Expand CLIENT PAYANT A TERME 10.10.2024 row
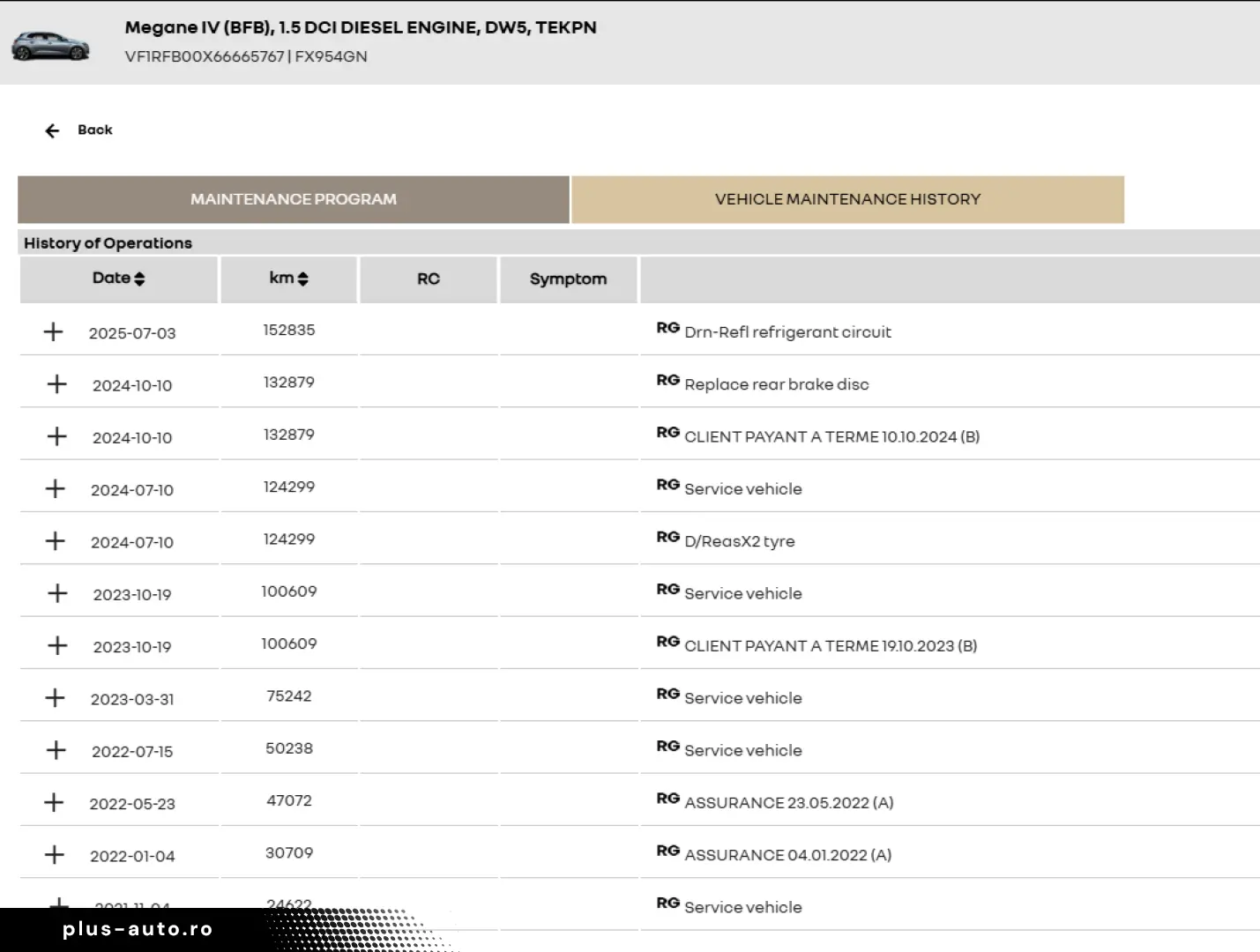 56,436
